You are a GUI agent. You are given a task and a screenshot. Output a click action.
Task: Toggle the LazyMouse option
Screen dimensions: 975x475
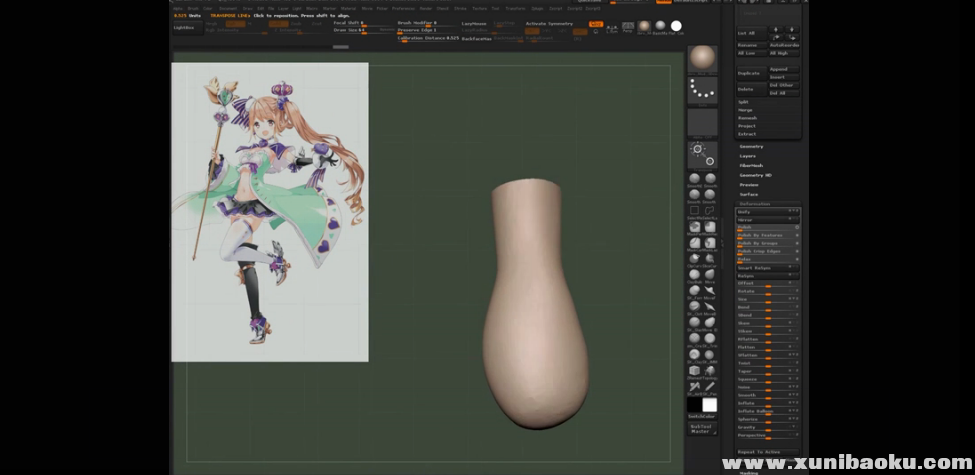(473, 23)
